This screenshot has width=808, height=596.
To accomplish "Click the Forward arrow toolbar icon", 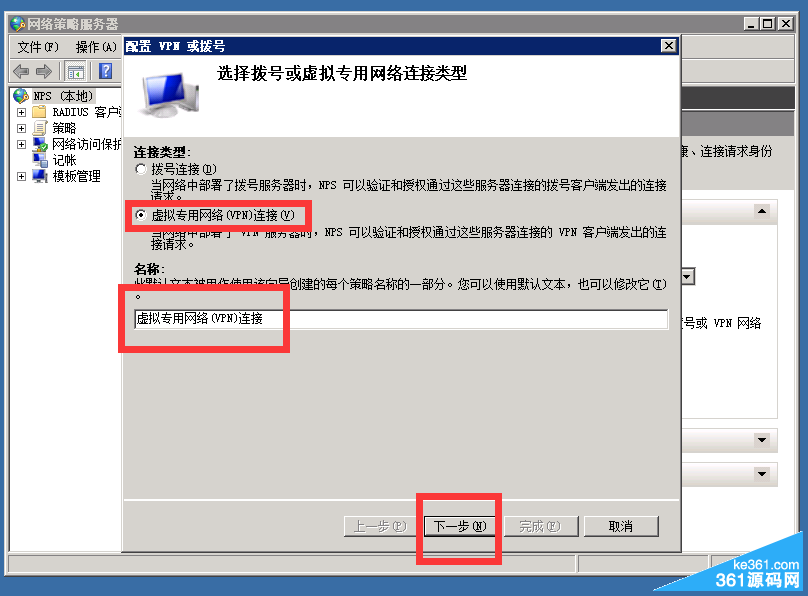I will click(44, 71).
